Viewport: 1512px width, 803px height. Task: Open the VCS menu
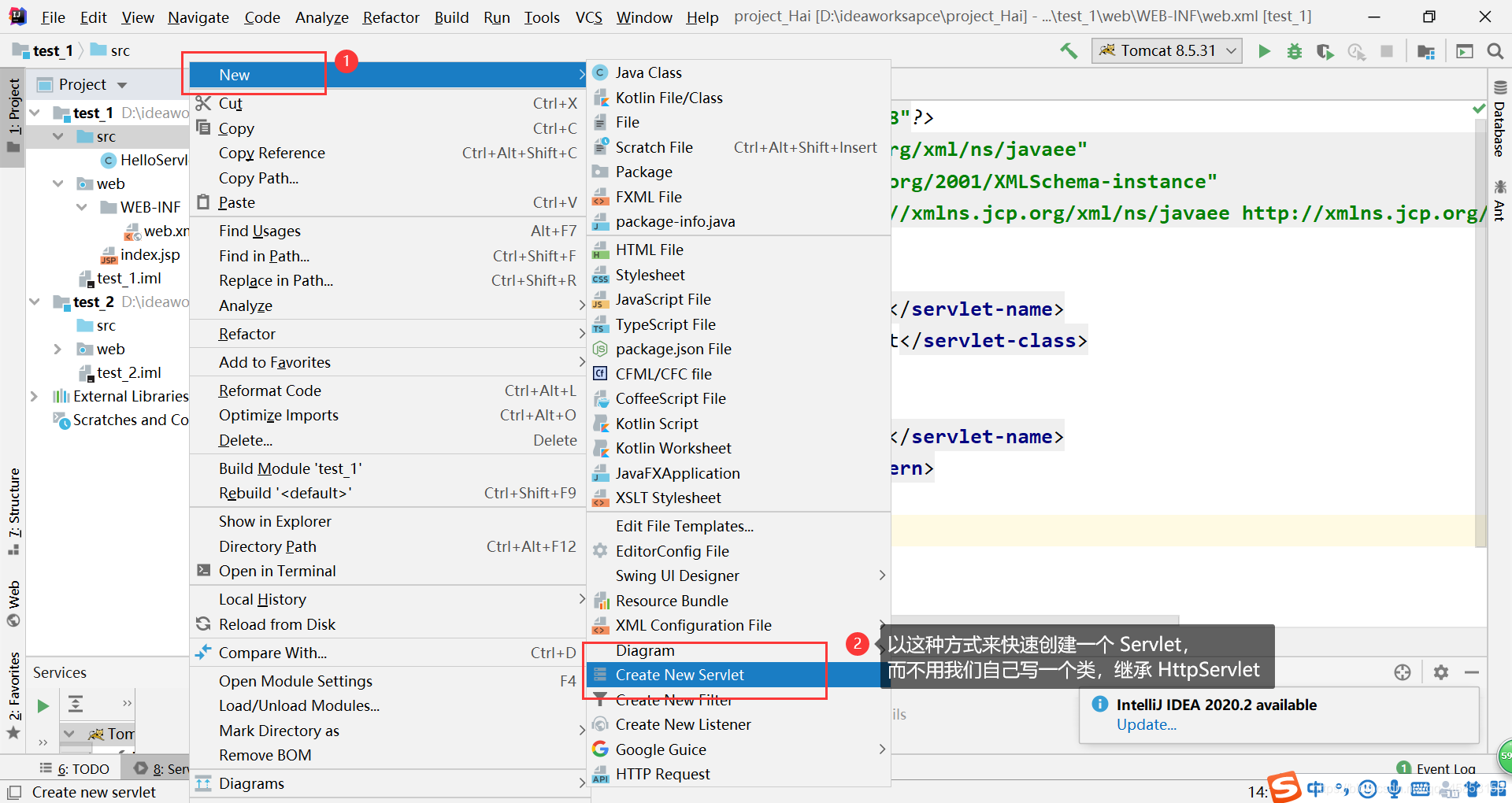pos(589,17)
